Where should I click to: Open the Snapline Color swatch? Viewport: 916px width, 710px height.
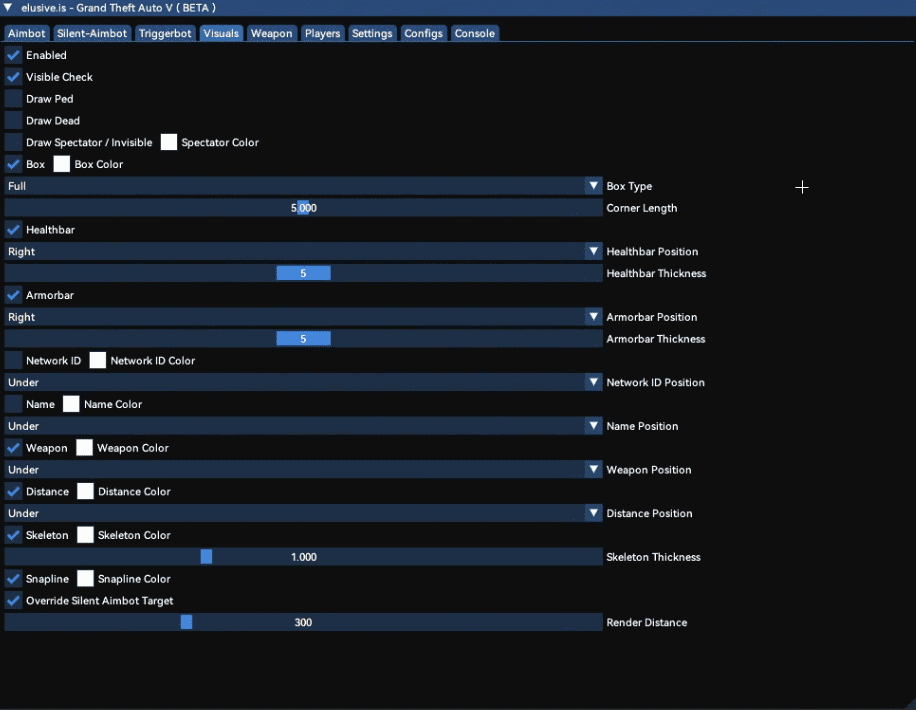pos(85,579)
